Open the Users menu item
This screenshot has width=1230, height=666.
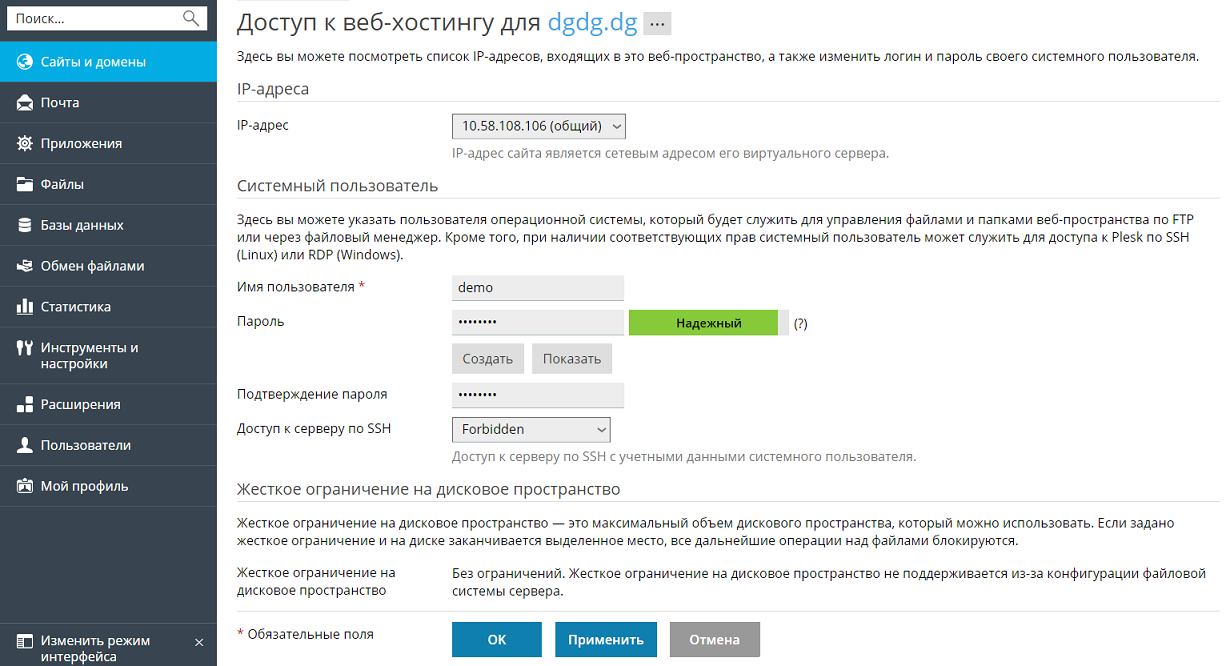(86, 446)
